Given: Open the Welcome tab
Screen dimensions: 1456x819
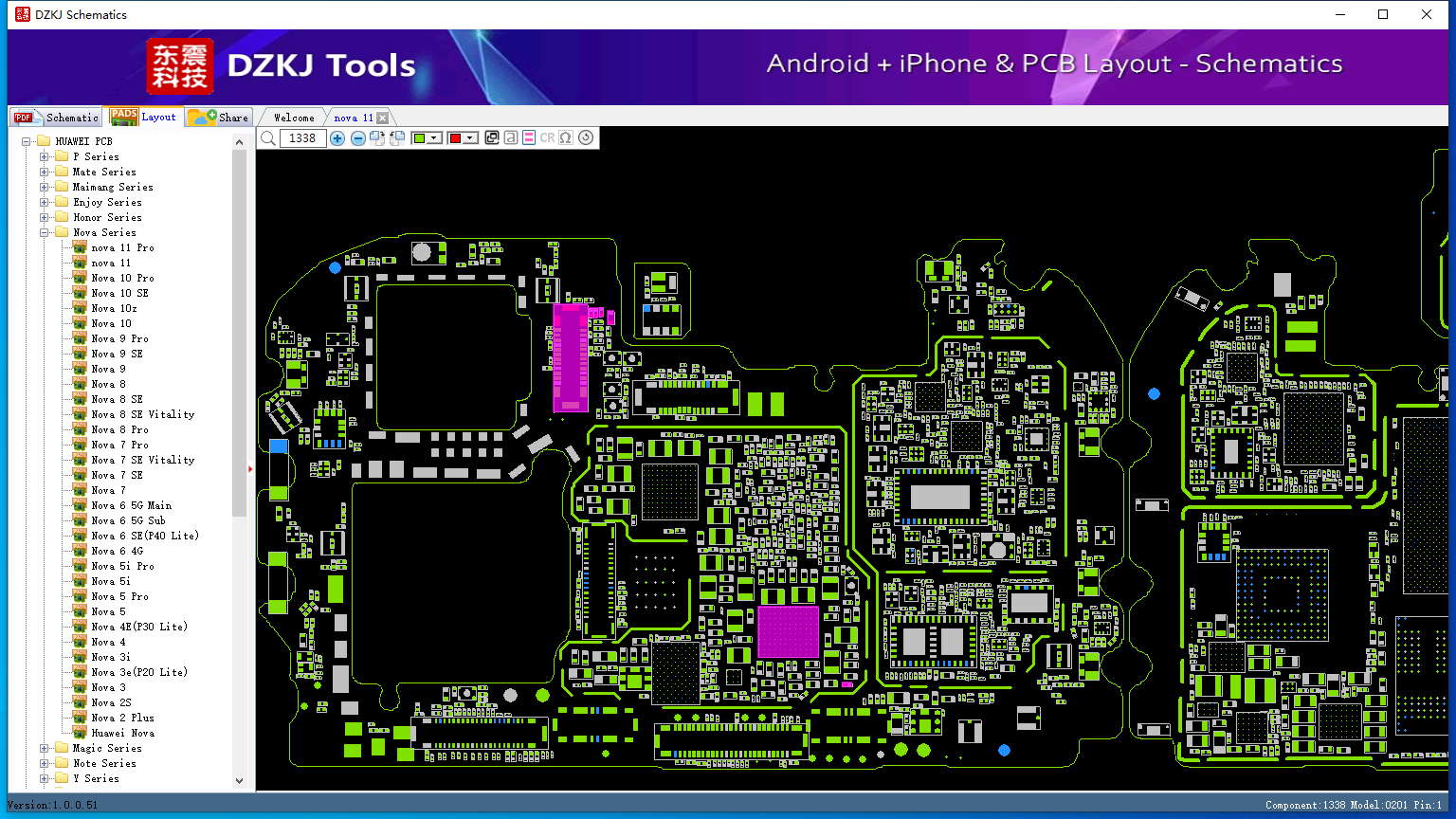Looking at the screenshot, I should tap(292, 117).
